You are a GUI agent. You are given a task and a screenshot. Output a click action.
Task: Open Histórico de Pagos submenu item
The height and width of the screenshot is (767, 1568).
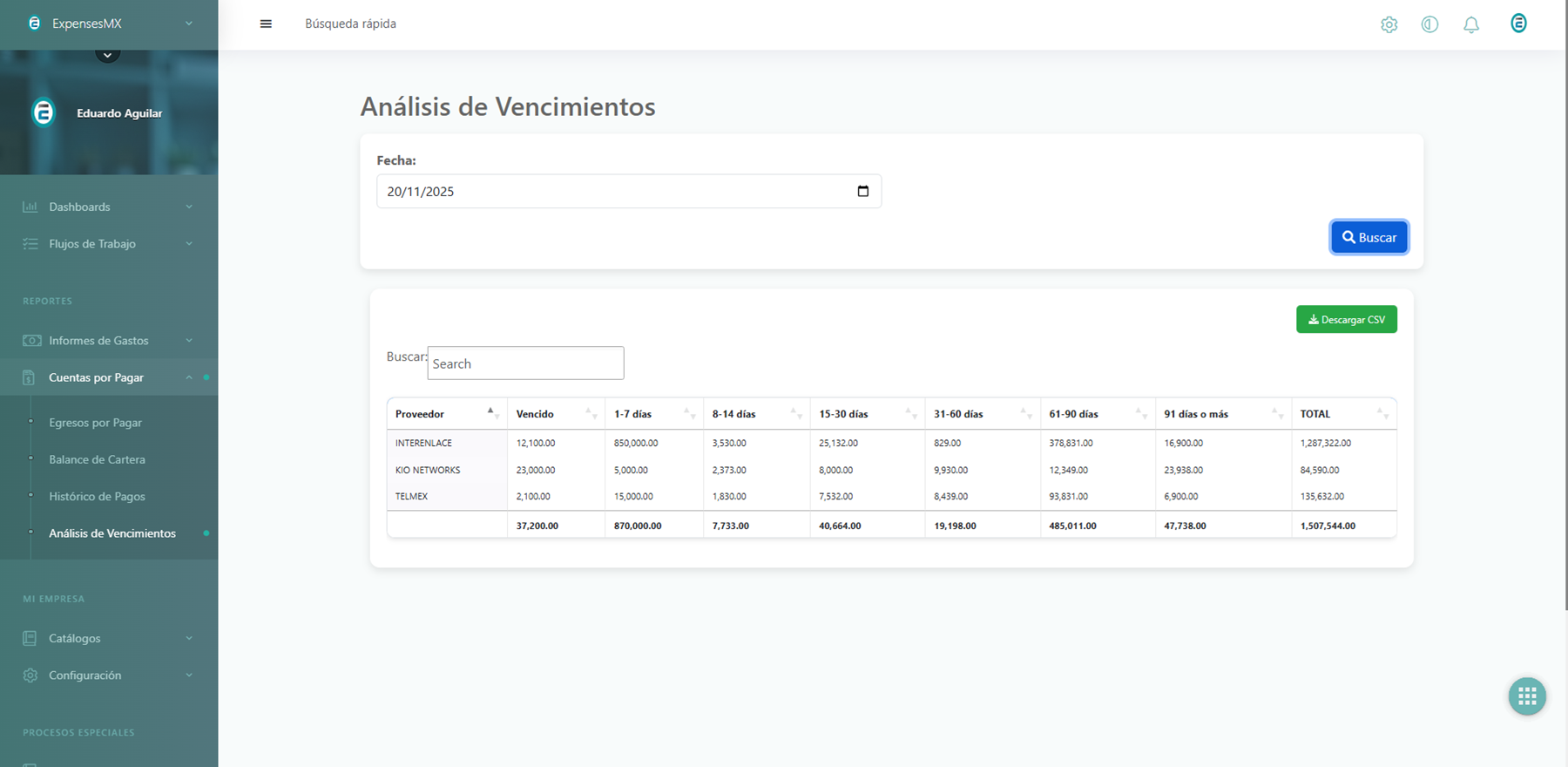[97, 497]
